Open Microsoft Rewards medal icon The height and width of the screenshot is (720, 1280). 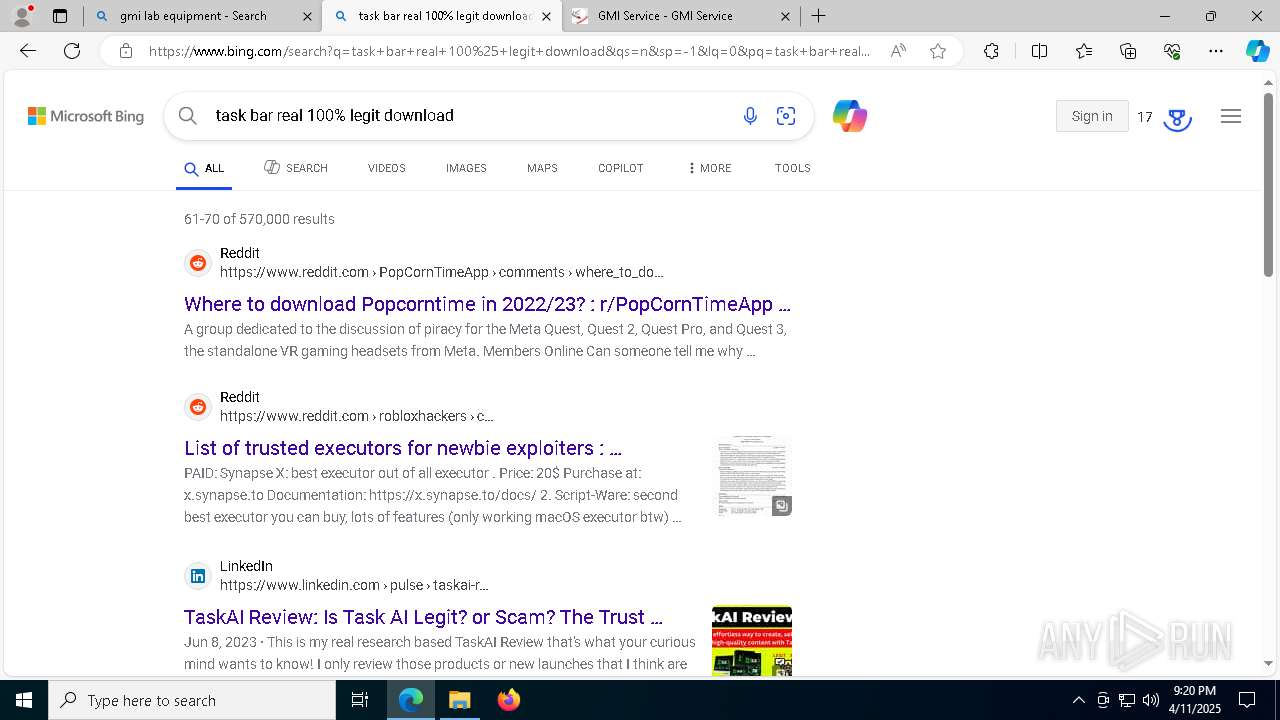pyautogui.click(x=1178, y=118)
